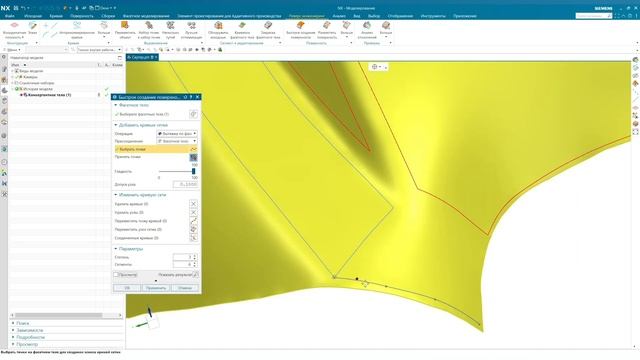The height and width of the screenshot is (360, 640).
Task: Switch to the Инструменты ribbon tab
Action: pos(433,16)
